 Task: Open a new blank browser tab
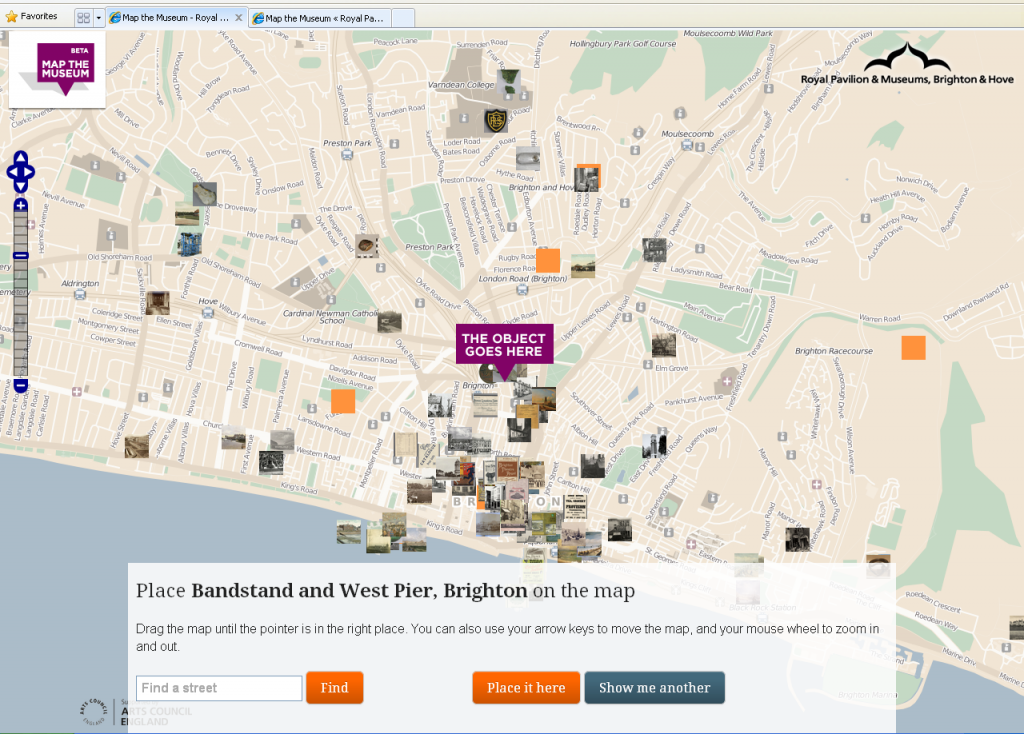(403, 18)
